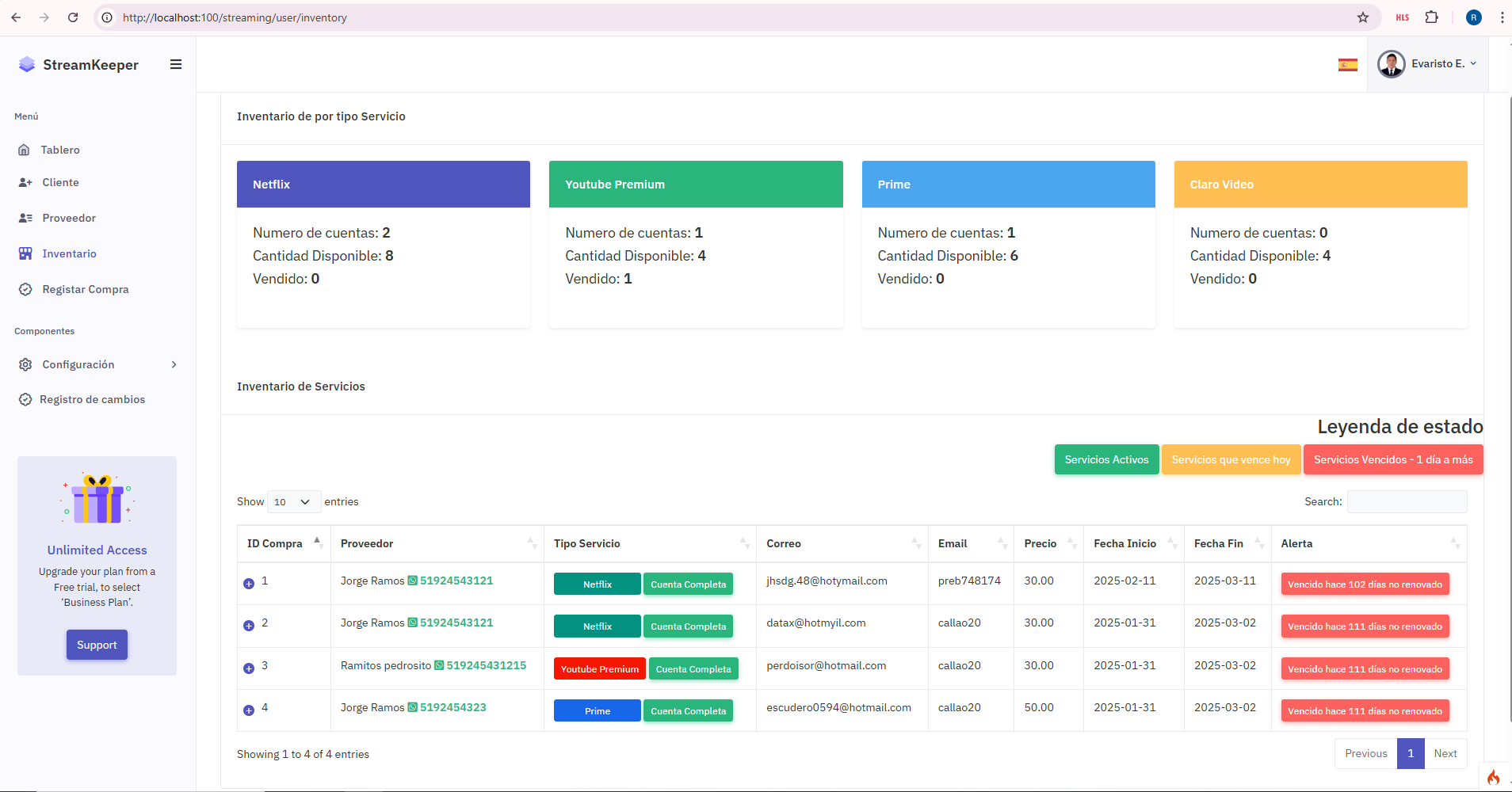
Task: Click the Claro Video yellow card header
Action: tap(1321, 184)
